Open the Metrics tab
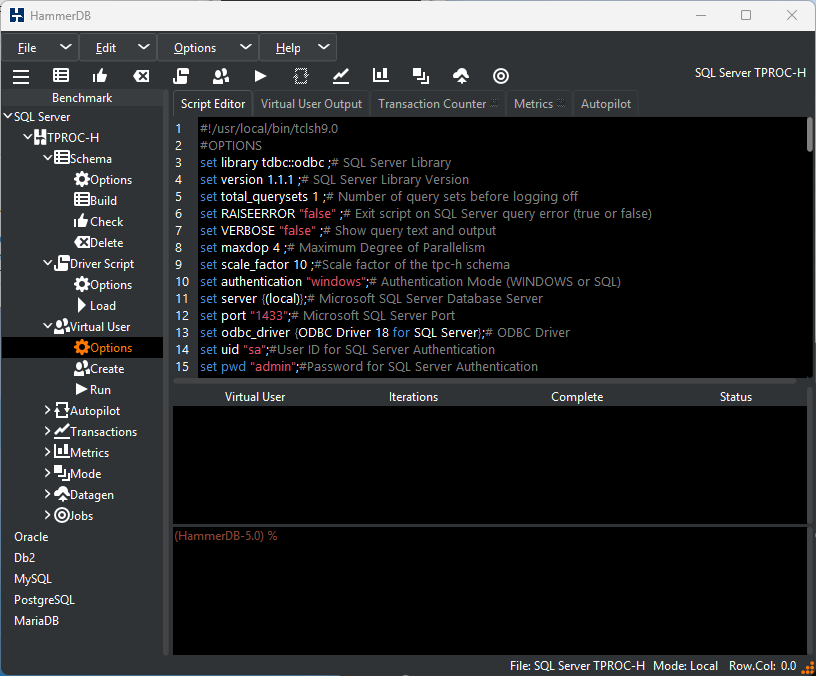Image resolution: width=816 pixels, height=676 pixels. [x=539, y=104]
